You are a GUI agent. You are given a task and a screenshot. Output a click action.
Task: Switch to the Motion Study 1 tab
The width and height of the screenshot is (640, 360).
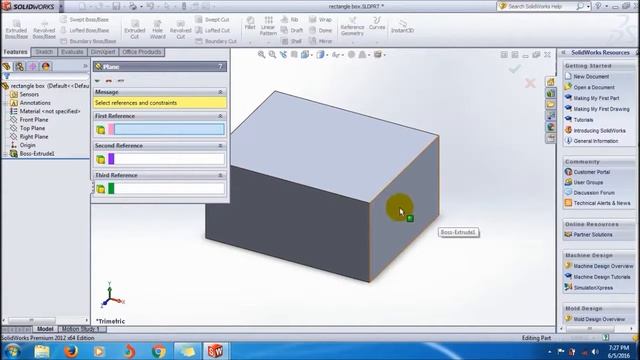(x=80, y=329)
